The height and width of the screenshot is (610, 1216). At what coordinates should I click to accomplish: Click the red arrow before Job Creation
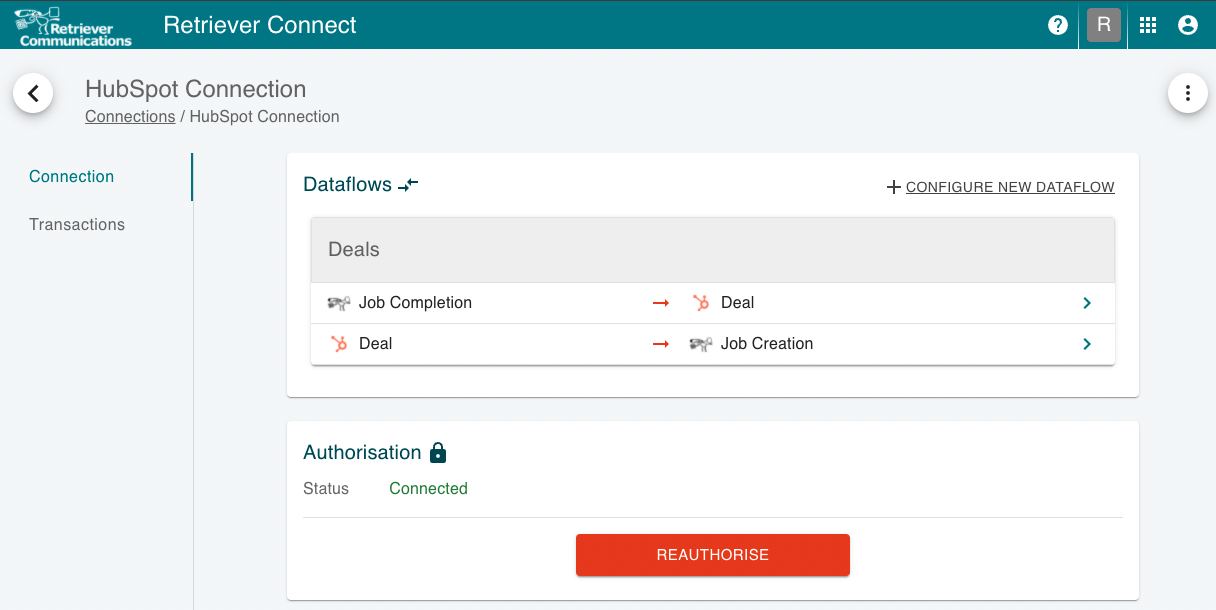(x=660, y=344)
